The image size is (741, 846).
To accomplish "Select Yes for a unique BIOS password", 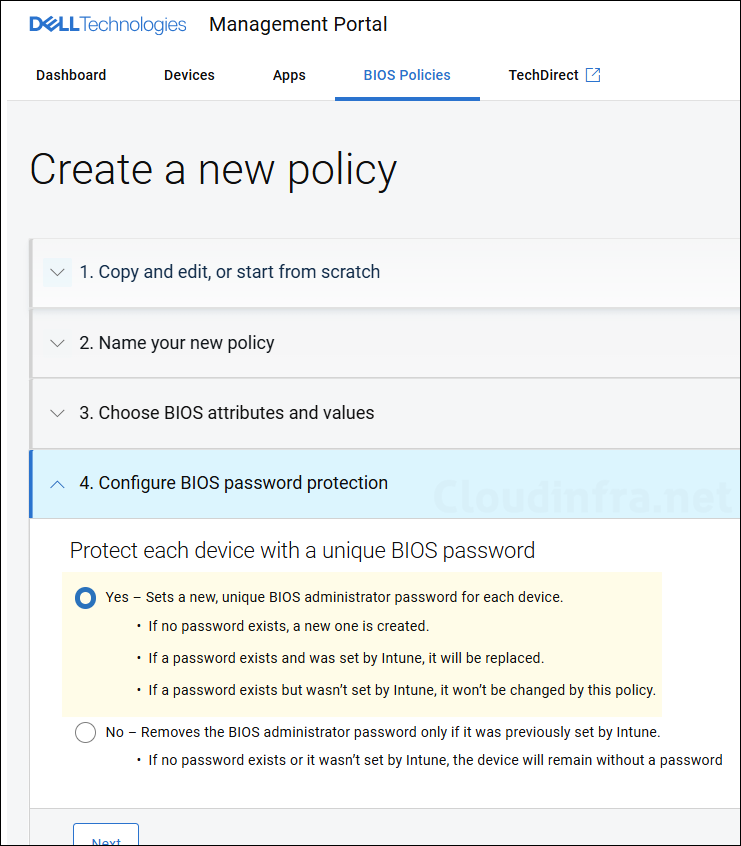I will coord(86,598).
